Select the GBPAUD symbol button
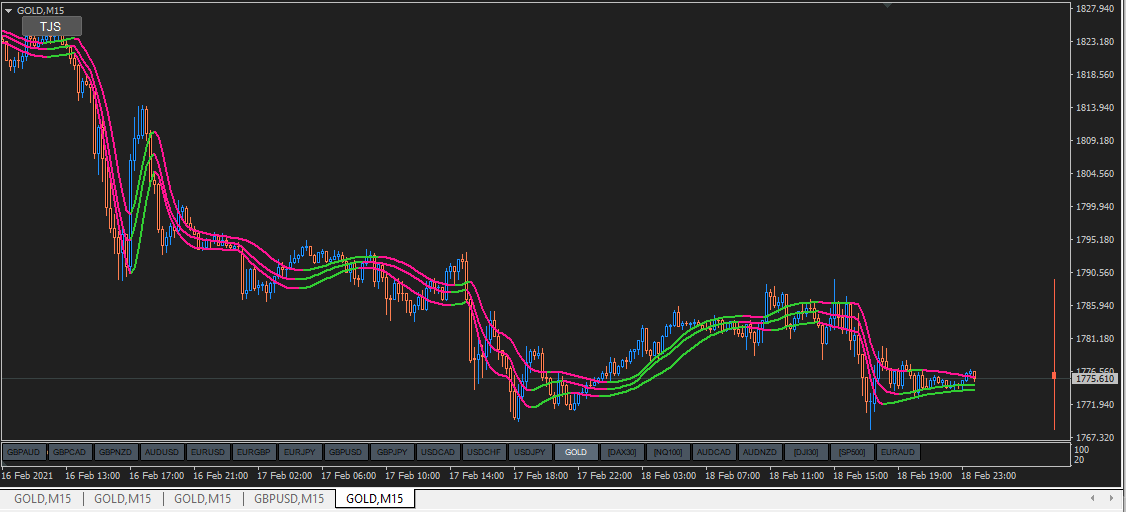 click(25, 452)
